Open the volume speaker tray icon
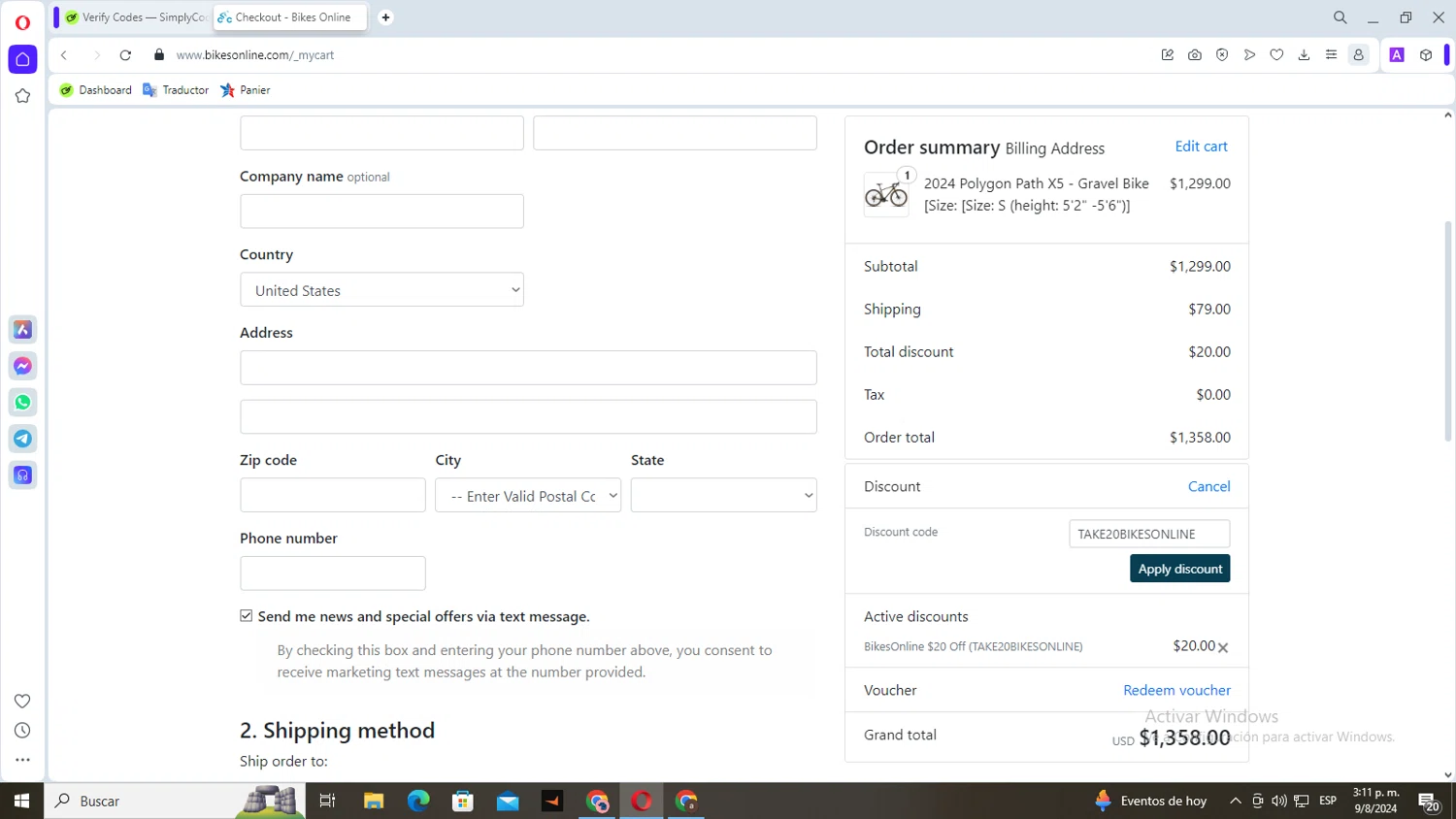The height and width of the screenshot is (819, 1456). click(x=1279, y=801)
